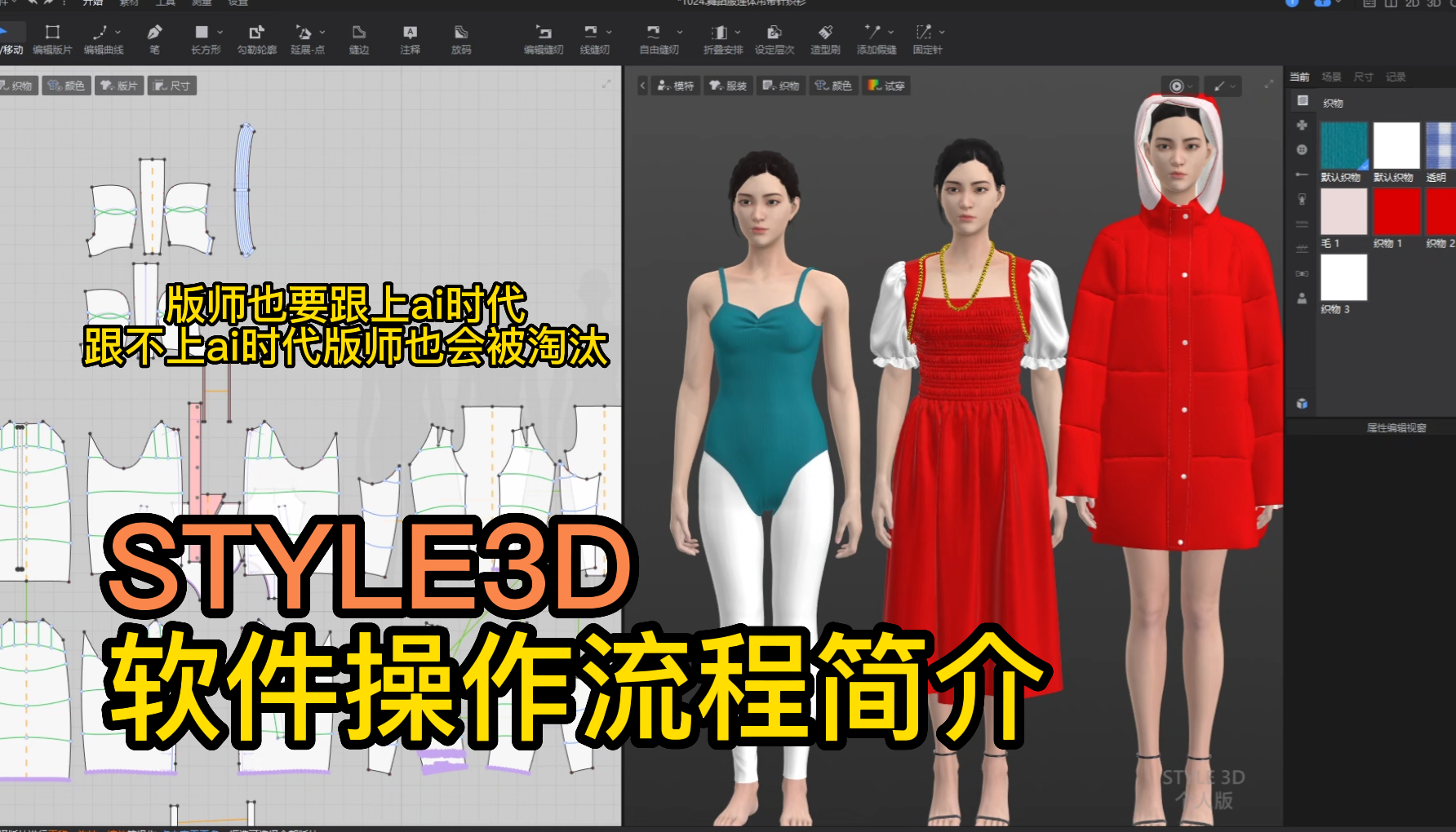Viewport: 1456px width, 832px height.
Task: Pick the 笔 pen tool
Action: tap(154, 39)
